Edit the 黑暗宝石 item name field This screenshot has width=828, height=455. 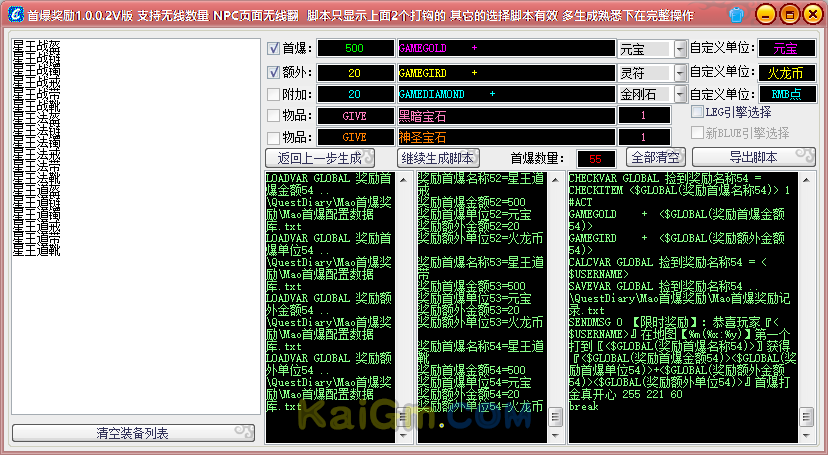click(506, 116)
